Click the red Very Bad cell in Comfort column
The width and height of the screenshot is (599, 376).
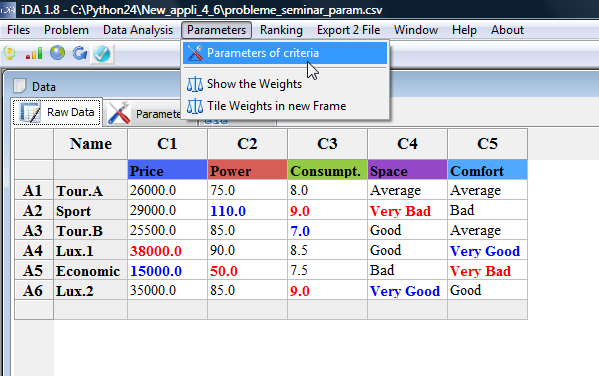pyautogui.click(x=487, y=271)
